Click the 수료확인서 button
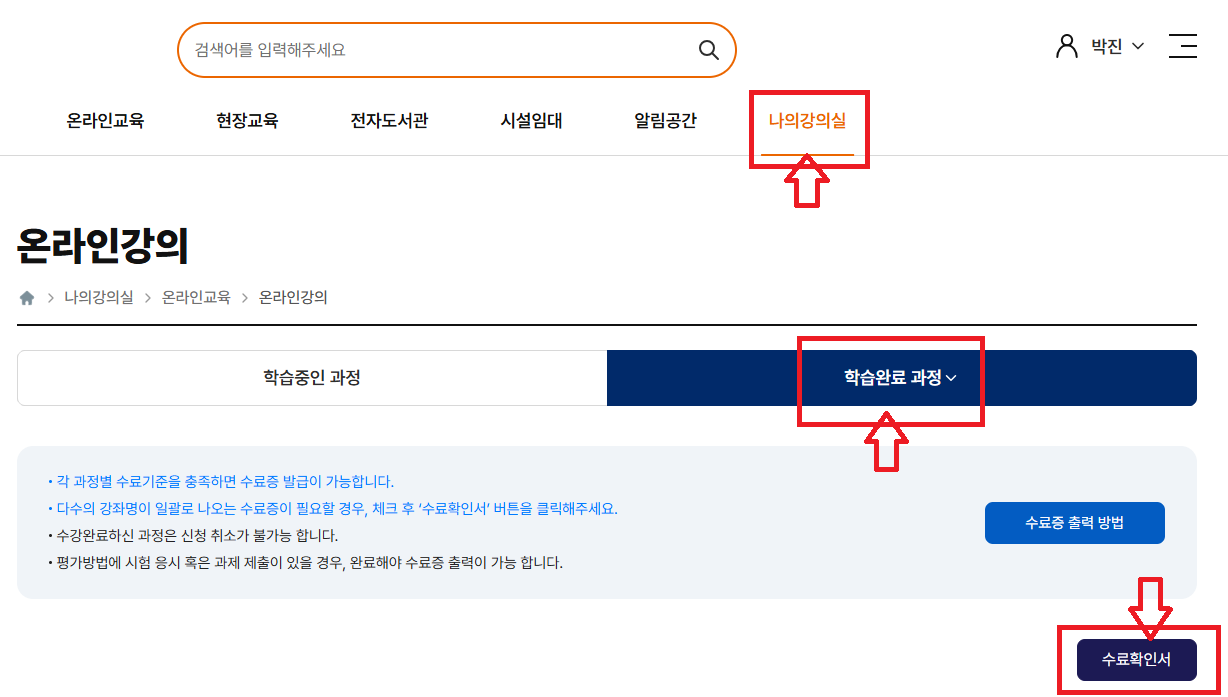The image size is (1228, 697). (x=1137, y=659)
